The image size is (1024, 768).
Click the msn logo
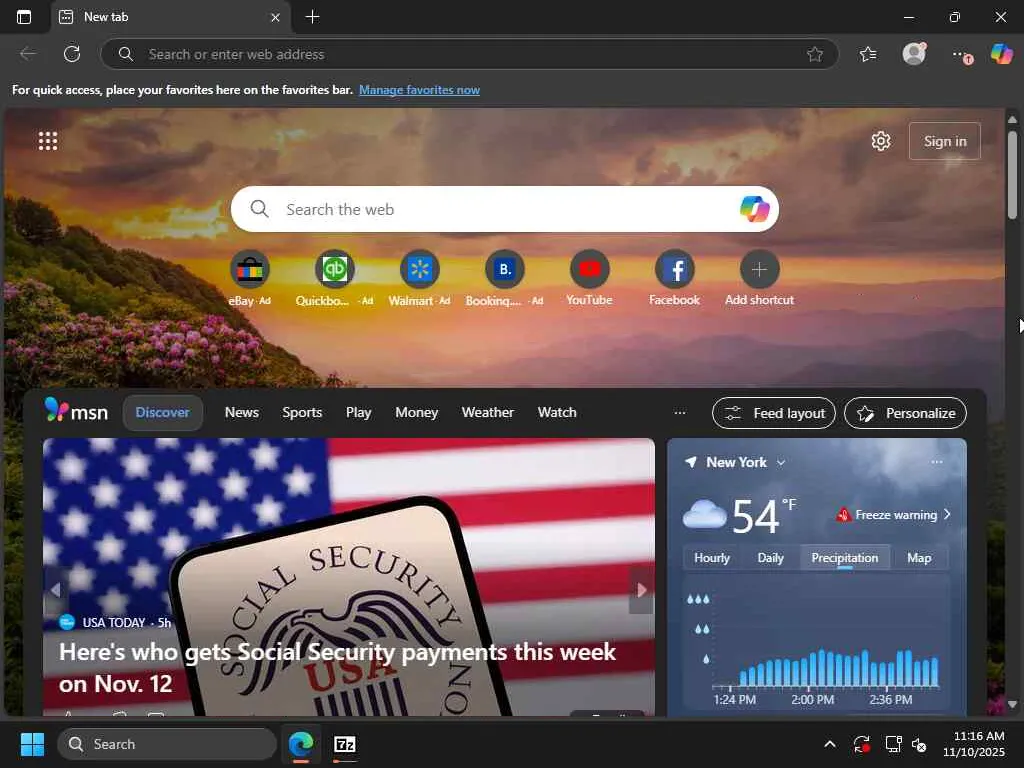76,411
